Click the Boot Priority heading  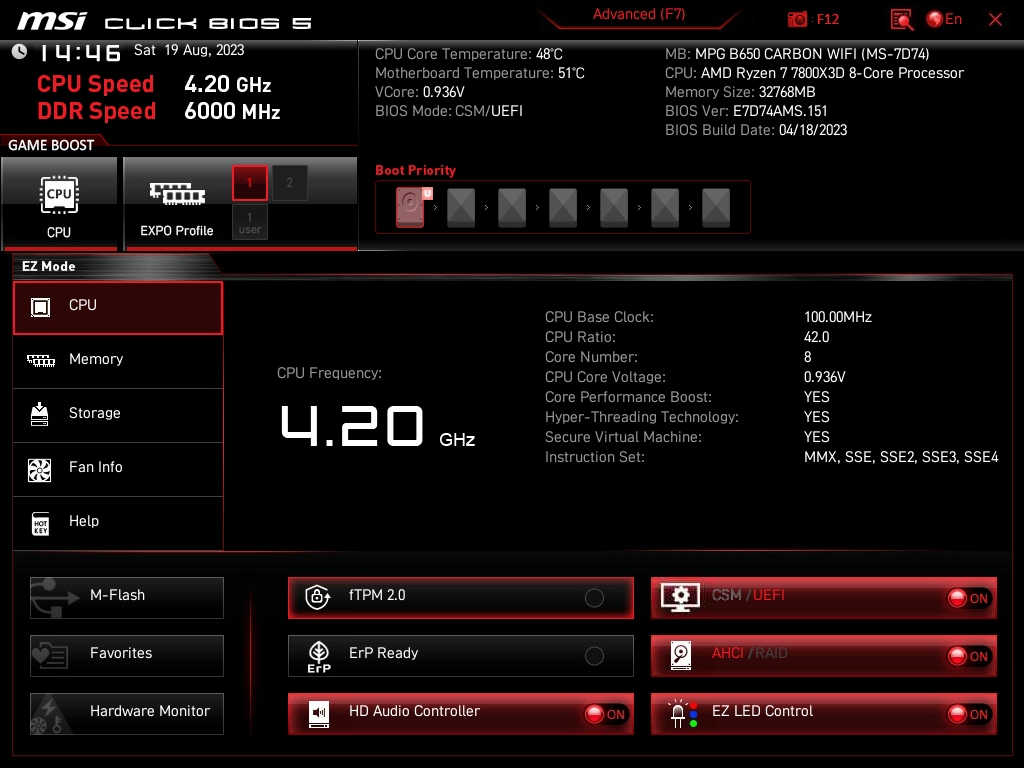tap(415, 170)
